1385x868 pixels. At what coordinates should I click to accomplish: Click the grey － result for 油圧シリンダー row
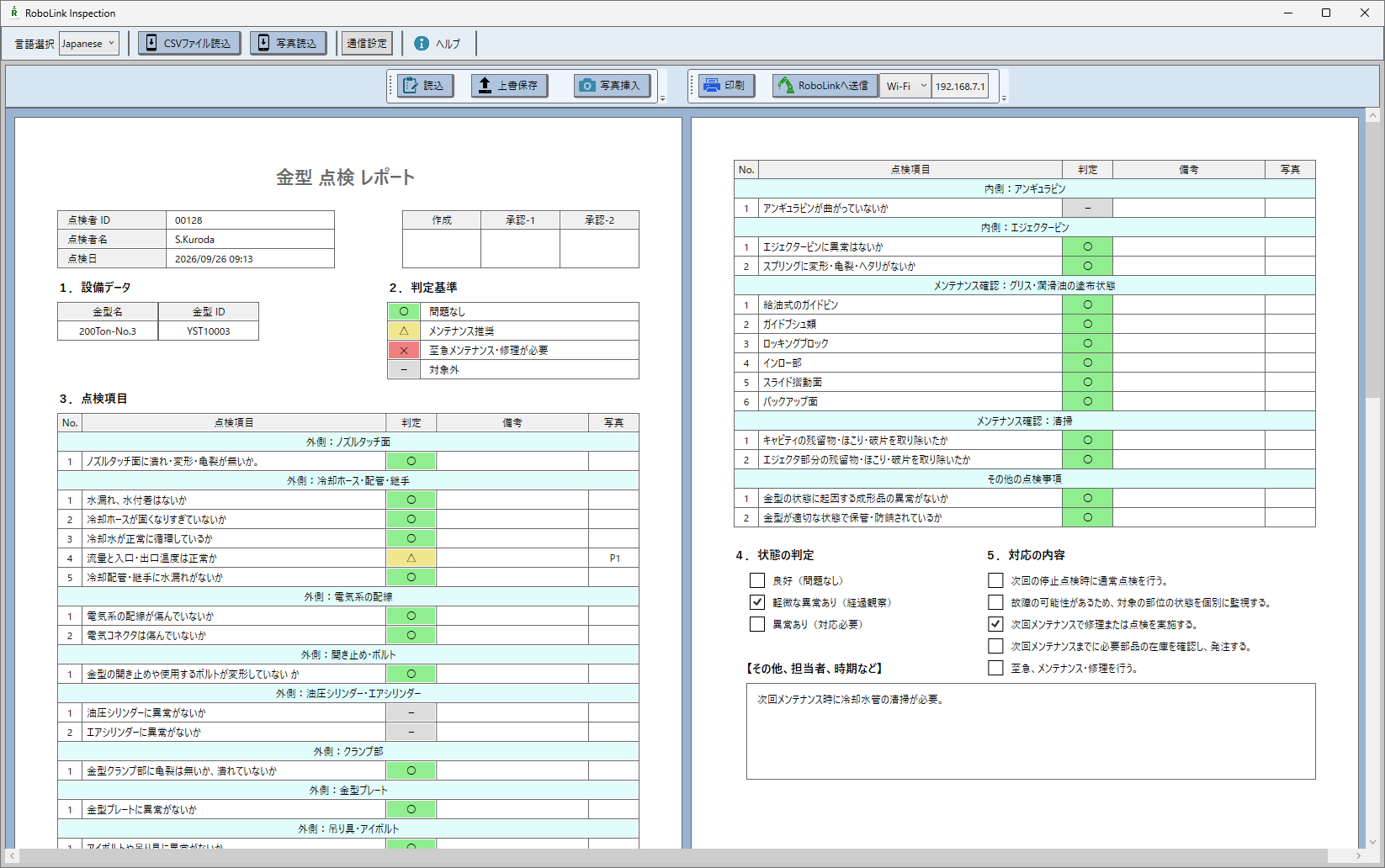[411, 712]
